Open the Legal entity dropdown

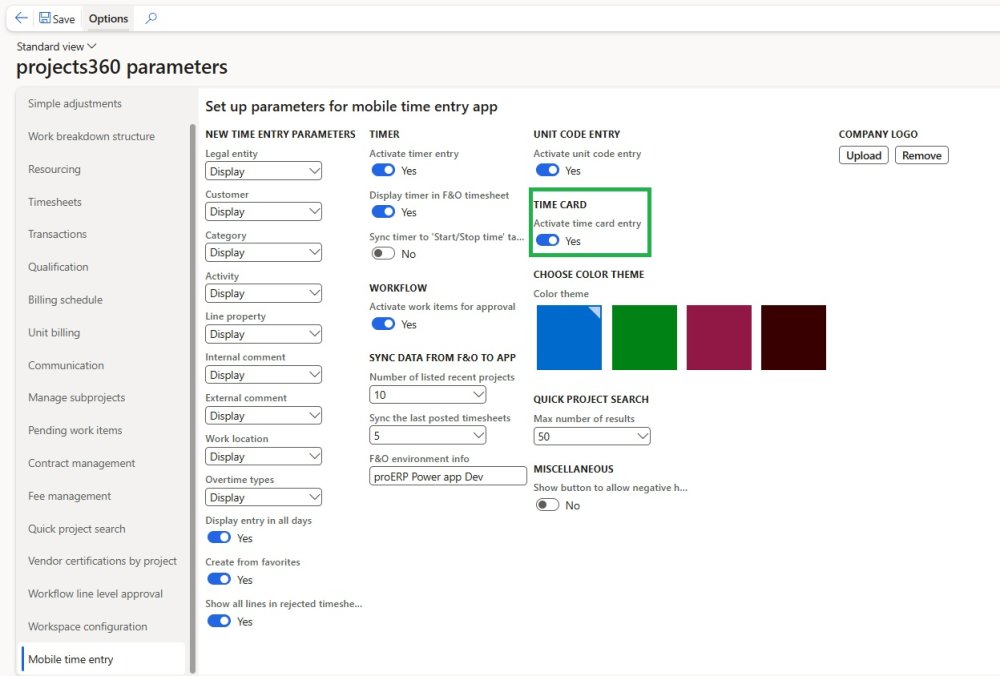(264, 171)
